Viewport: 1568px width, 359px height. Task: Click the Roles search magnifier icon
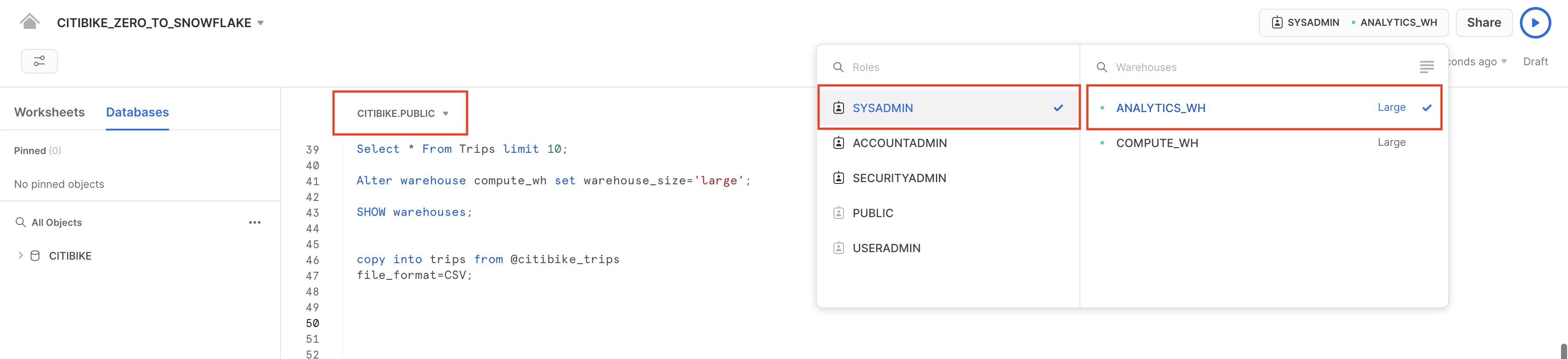click(x=838, y=67)
